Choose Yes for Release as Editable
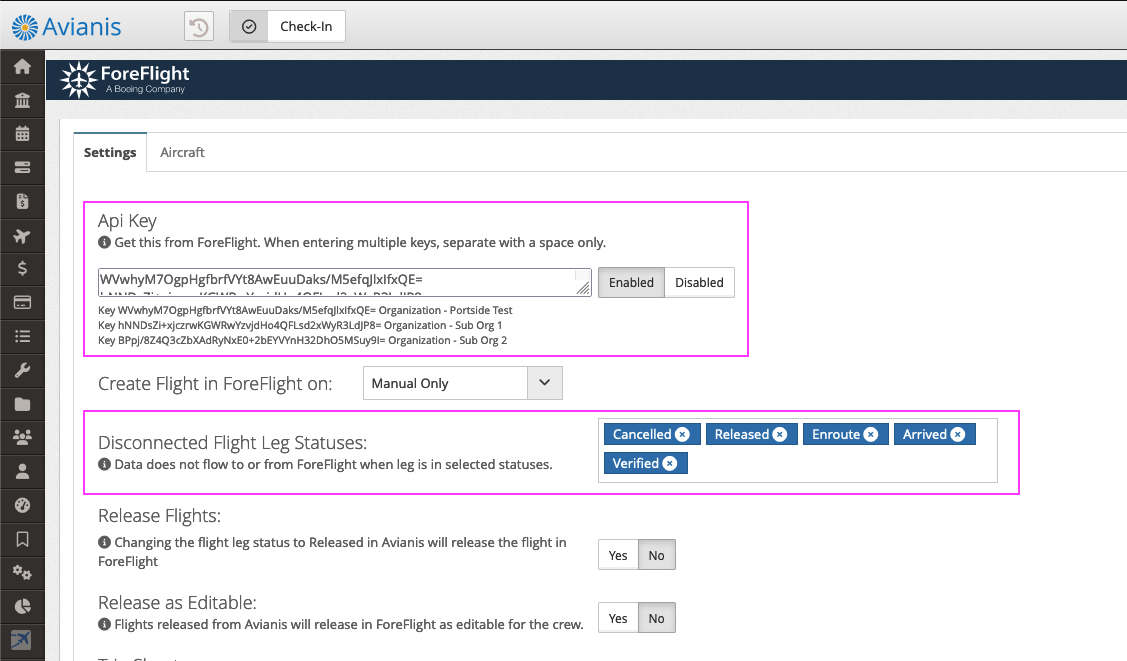This screenshot has width=1127, height=661. (618, 619)
